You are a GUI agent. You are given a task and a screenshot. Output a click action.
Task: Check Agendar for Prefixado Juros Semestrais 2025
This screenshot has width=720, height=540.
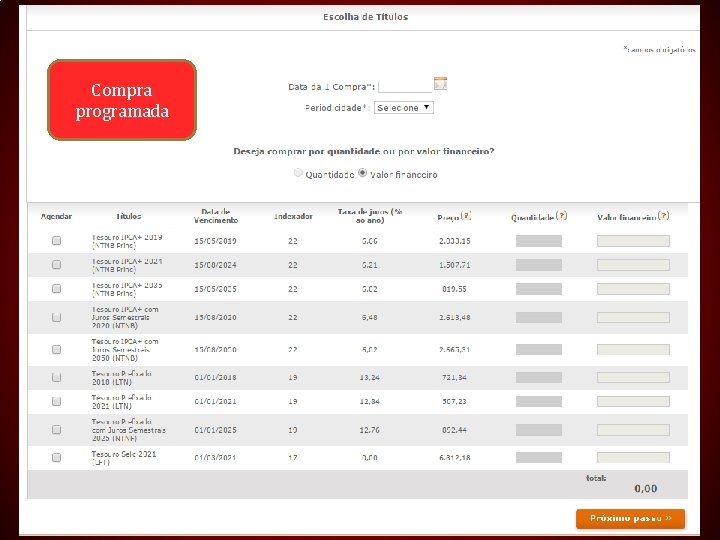[x=56, y=429]
